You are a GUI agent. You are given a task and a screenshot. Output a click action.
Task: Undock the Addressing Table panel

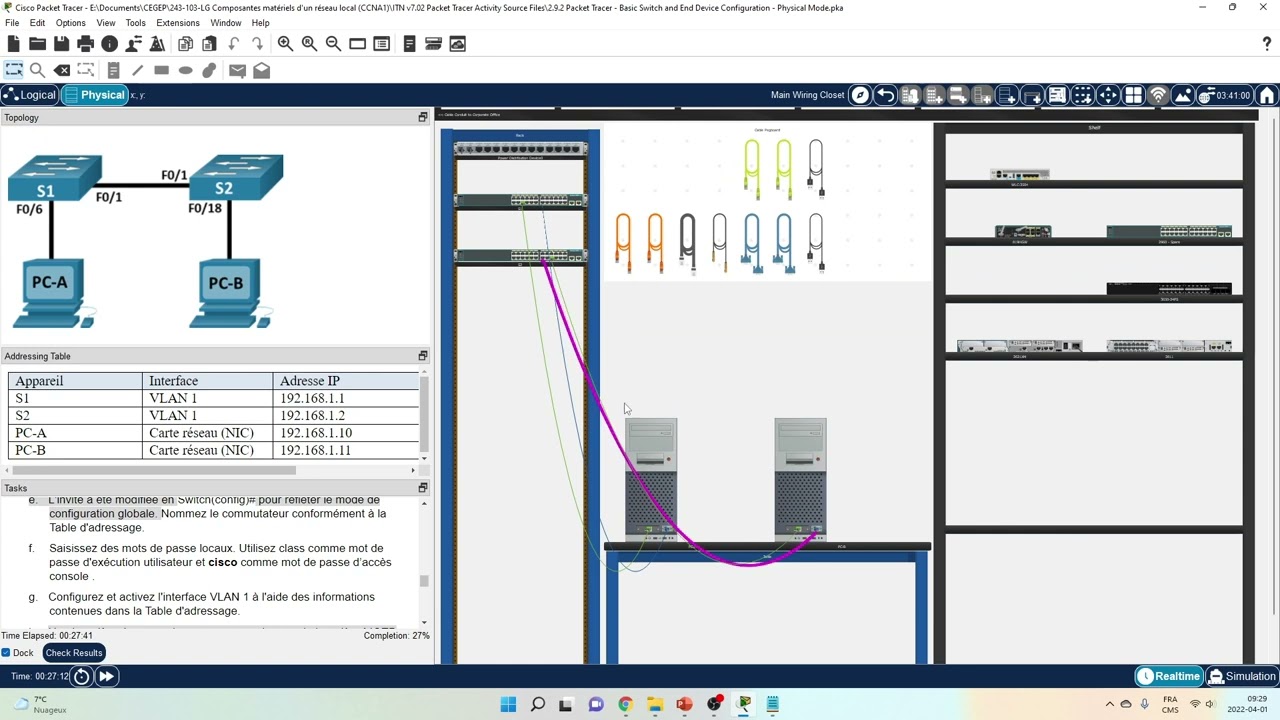click(423, 356)
